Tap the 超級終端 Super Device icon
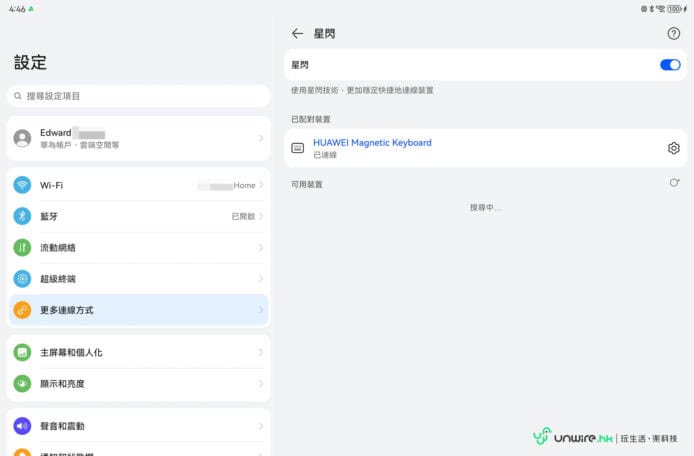 (x=22, y=279)
